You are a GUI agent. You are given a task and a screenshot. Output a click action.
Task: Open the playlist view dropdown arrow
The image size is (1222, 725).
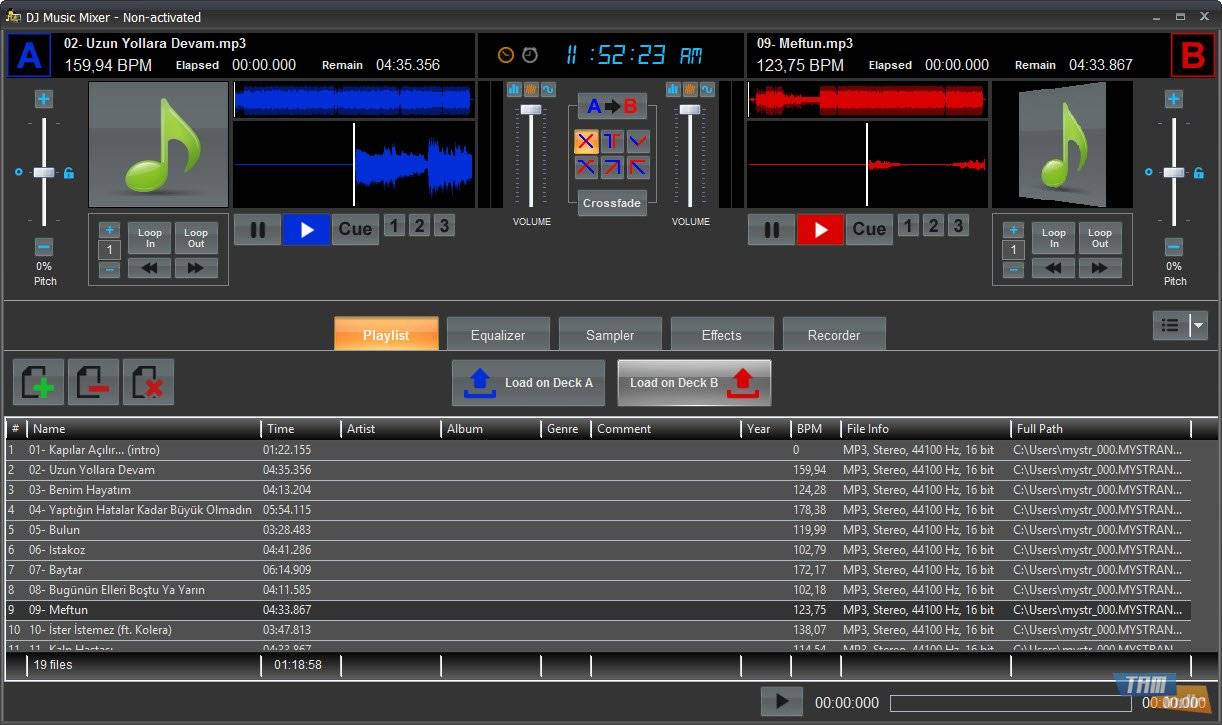point(1198,325)
